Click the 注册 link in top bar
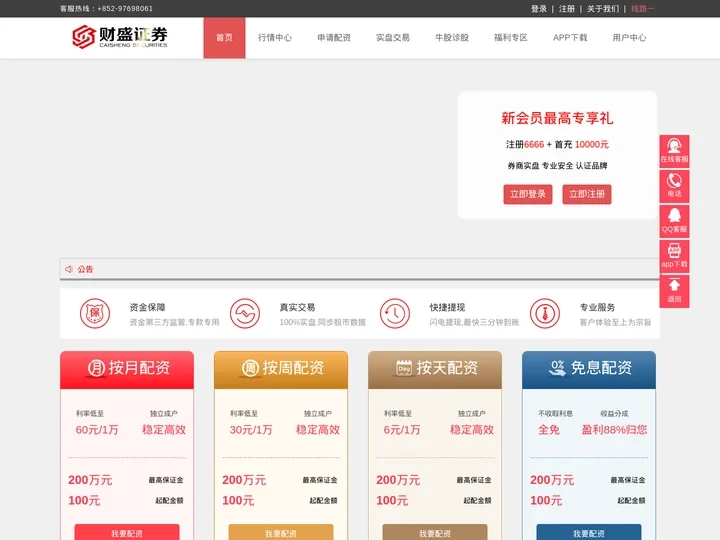Image resolution: width=720 pixels, height=540 pixels. tap(567, 9)
